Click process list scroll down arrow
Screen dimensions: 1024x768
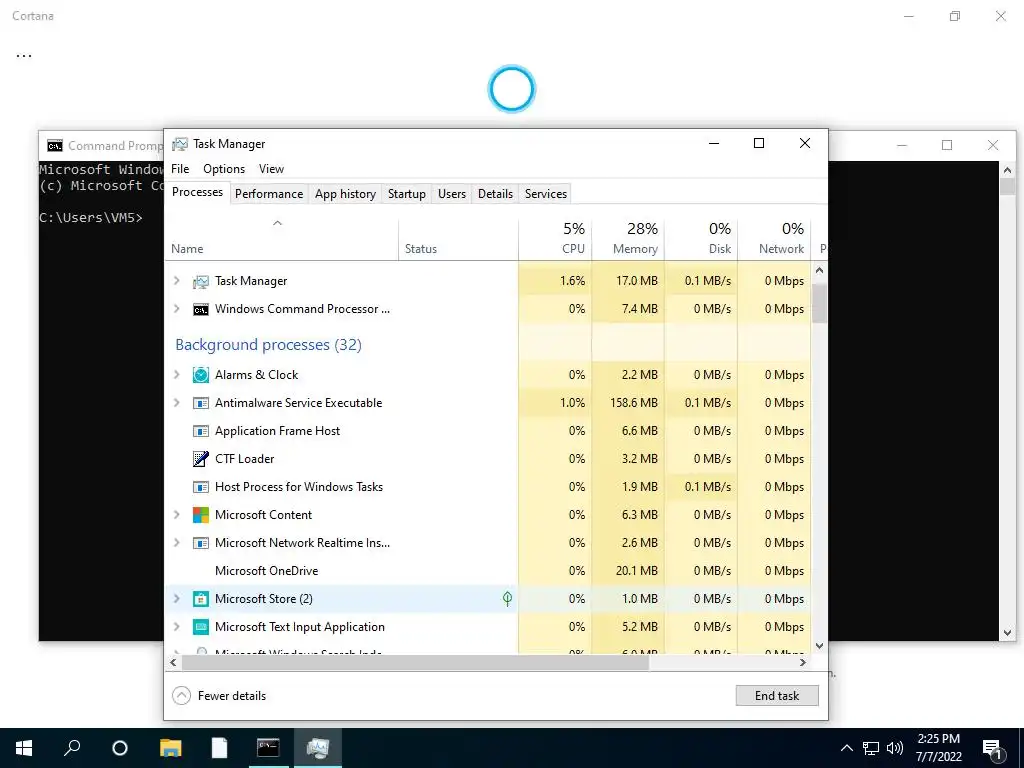[820, 646]
